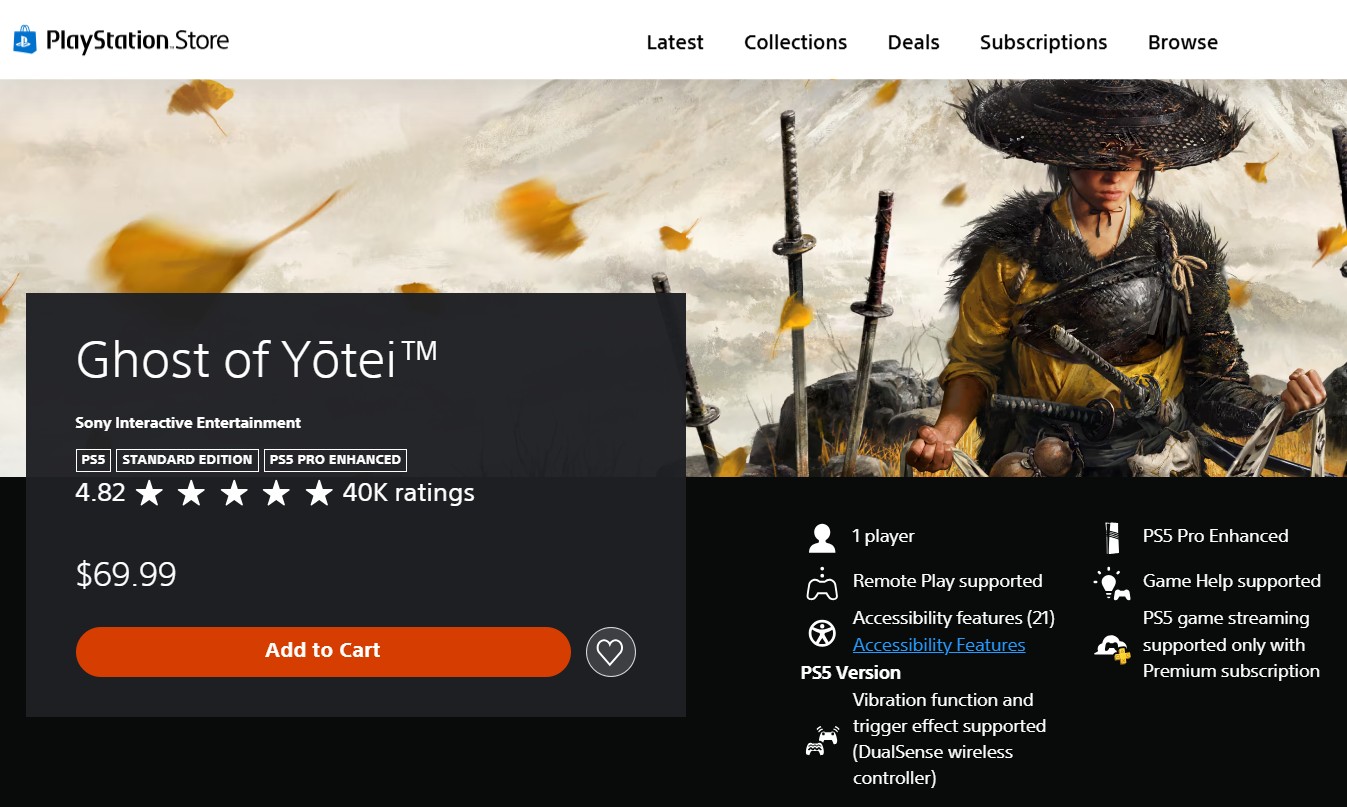This screenshot has width=1347, height=807.
Task: Click the DualSense vibration controller icon
Action: tap(822, 741)
